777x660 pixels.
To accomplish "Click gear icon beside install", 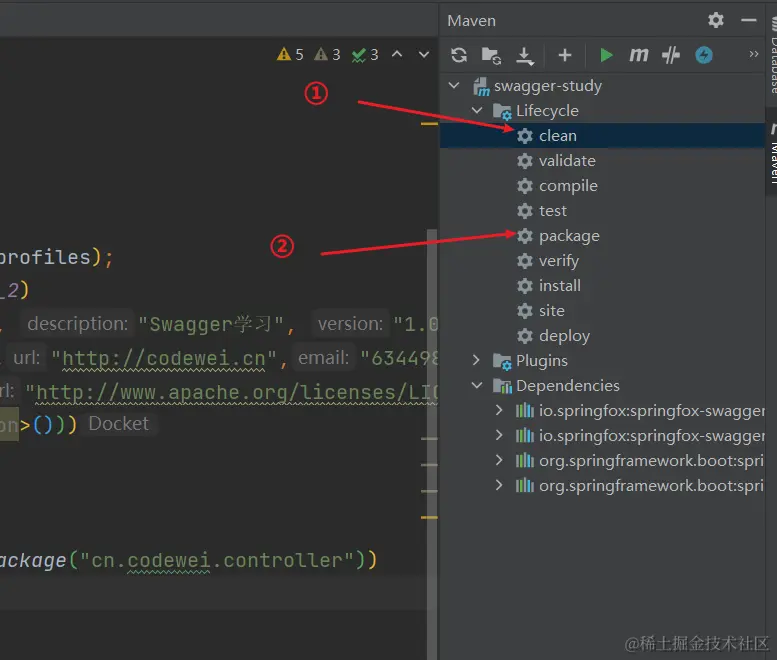I will pyautogui.click(x=525, y=285).
